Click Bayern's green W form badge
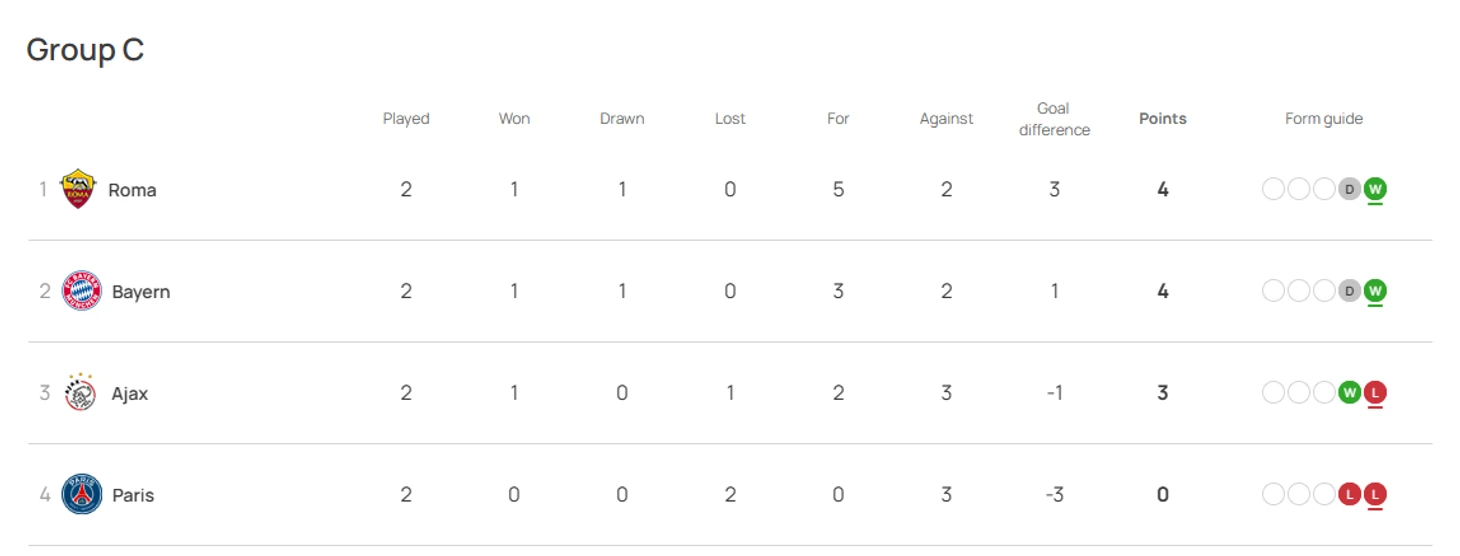 1375,291
